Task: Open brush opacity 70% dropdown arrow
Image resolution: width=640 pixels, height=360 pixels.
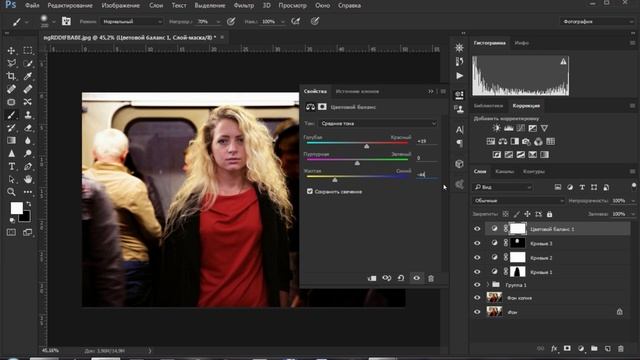Action: point(218,22)
